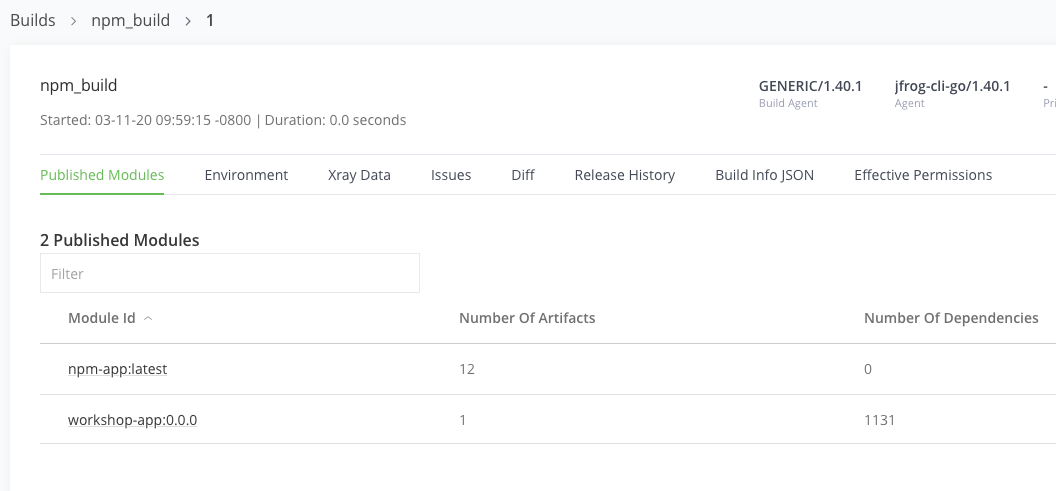Screen dimensions: 1056x491
Task: Go to npm_build in breadcrumb
Action: click(x=131, y=21)
